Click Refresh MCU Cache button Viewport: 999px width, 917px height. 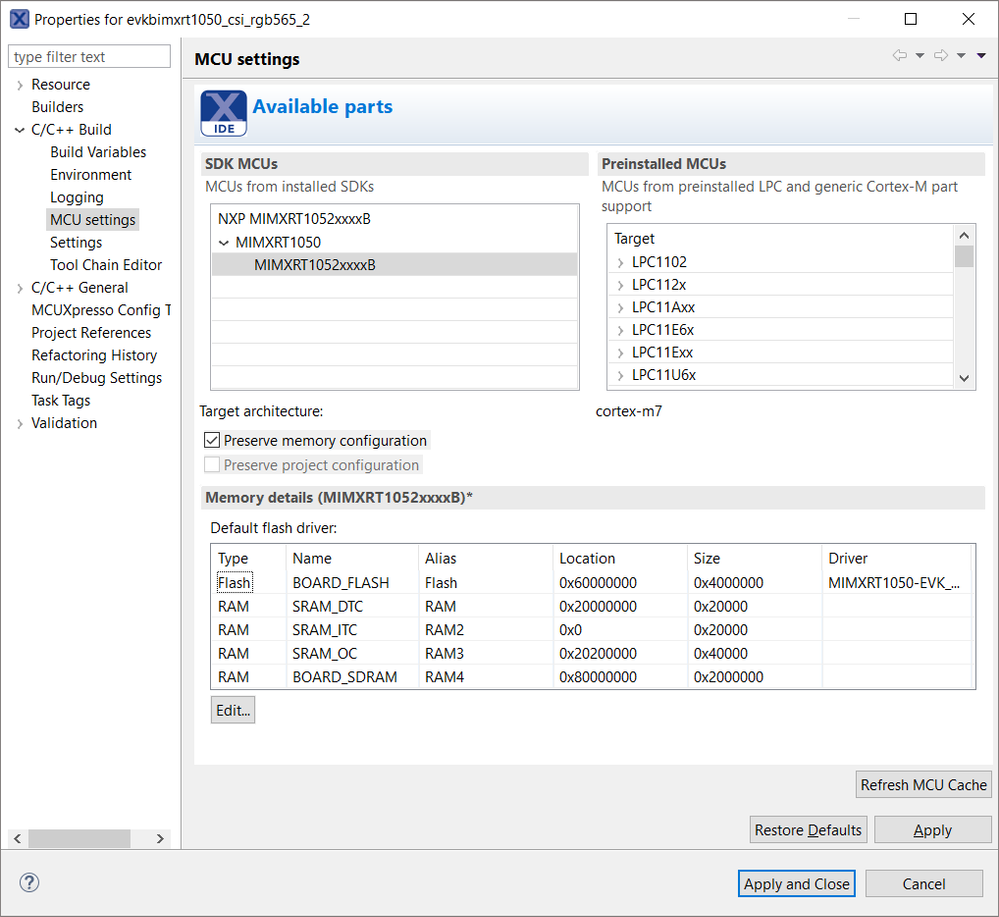point(923,785)
